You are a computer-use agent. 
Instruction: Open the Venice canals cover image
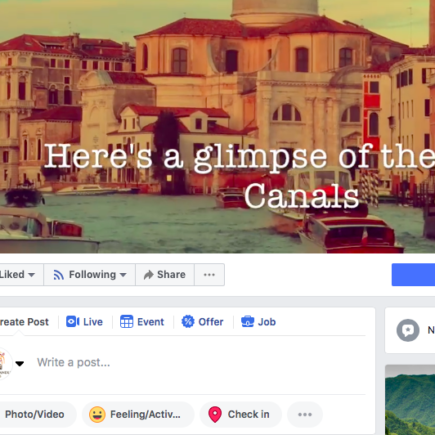tap(217, 126)
